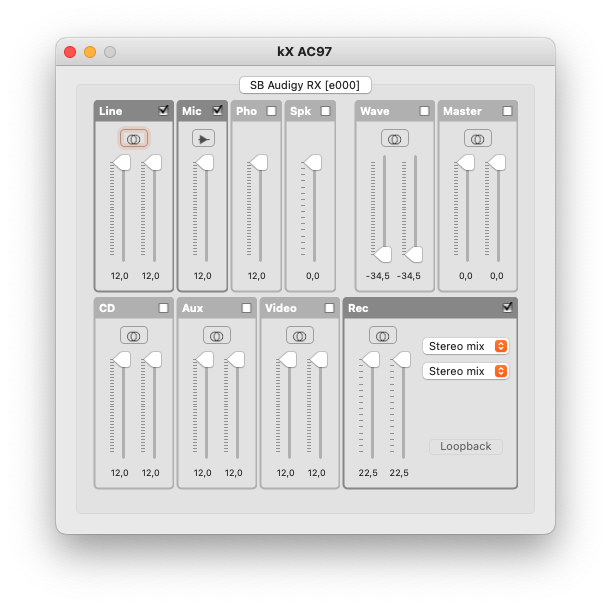The width and height of the screenshot is (611, 608).
Task: Toggle the CD channel stereo link button
Action: tap(134, 336)
